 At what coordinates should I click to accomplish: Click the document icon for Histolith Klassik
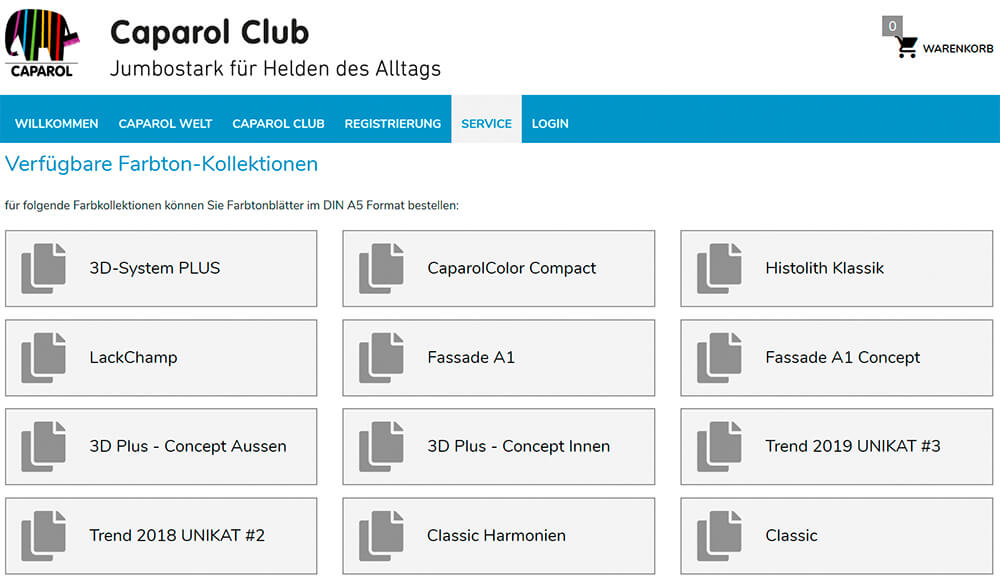point(719,268)
